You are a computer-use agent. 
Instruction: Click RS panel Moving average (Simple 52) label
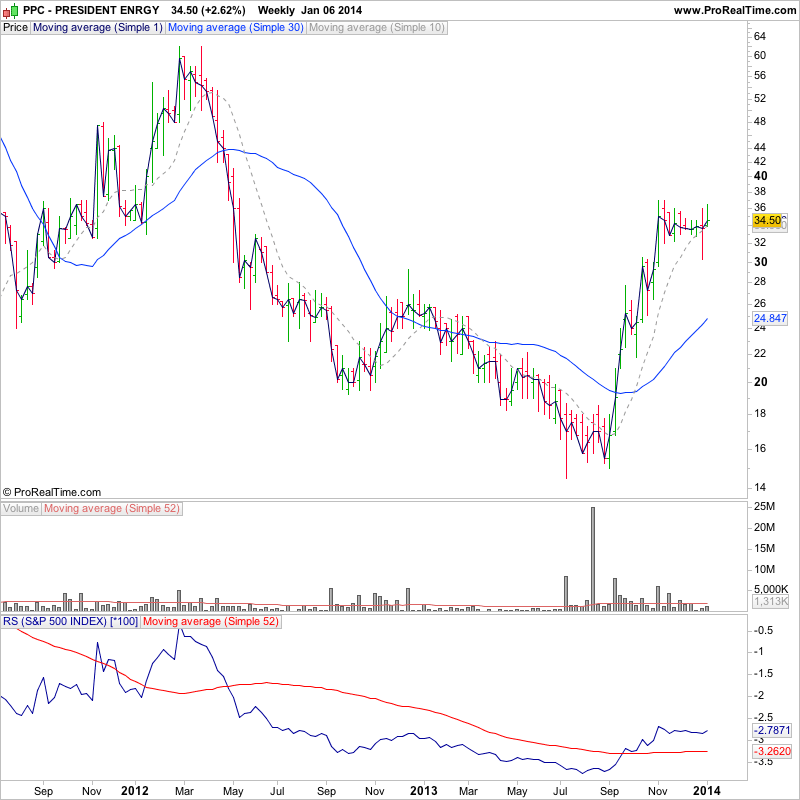tap(211, 621)
